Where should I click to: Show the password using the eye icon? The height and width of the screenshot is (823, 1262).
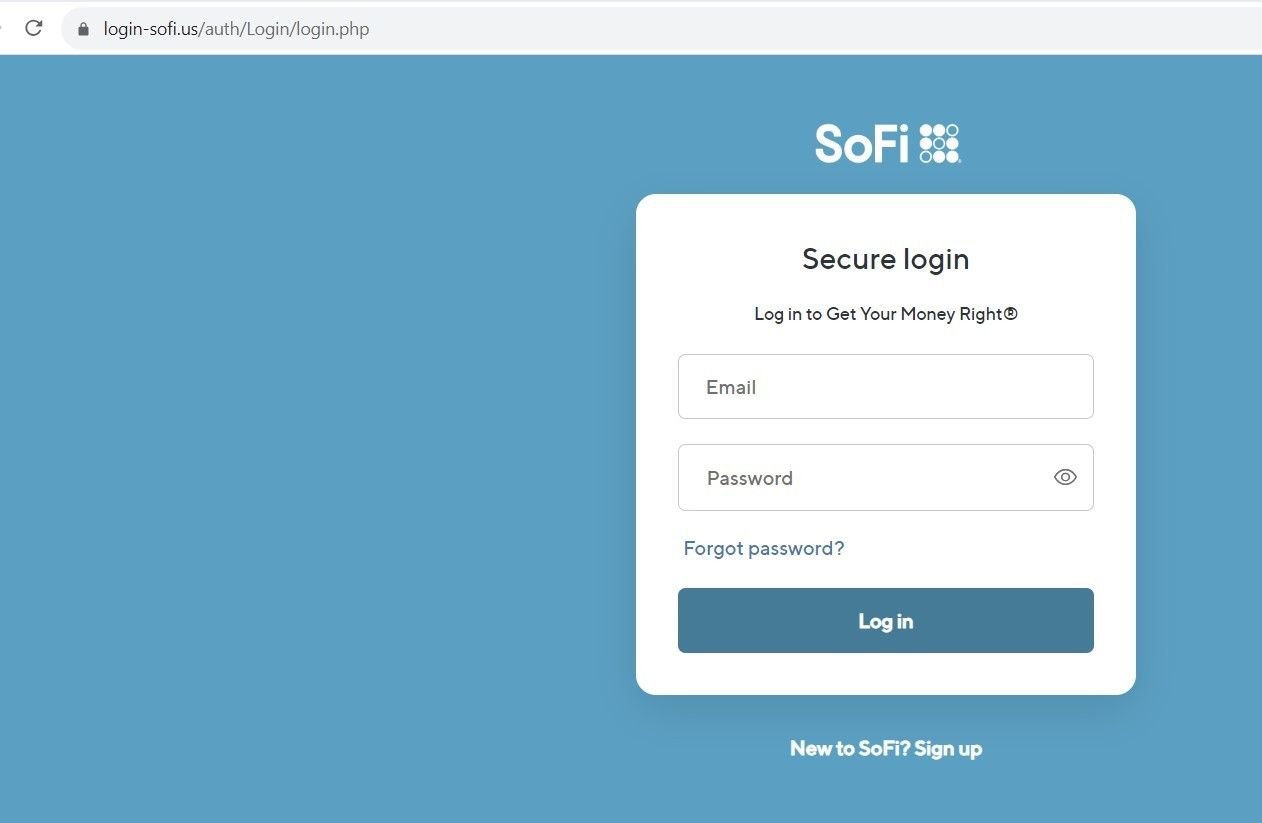(1065, 477)
